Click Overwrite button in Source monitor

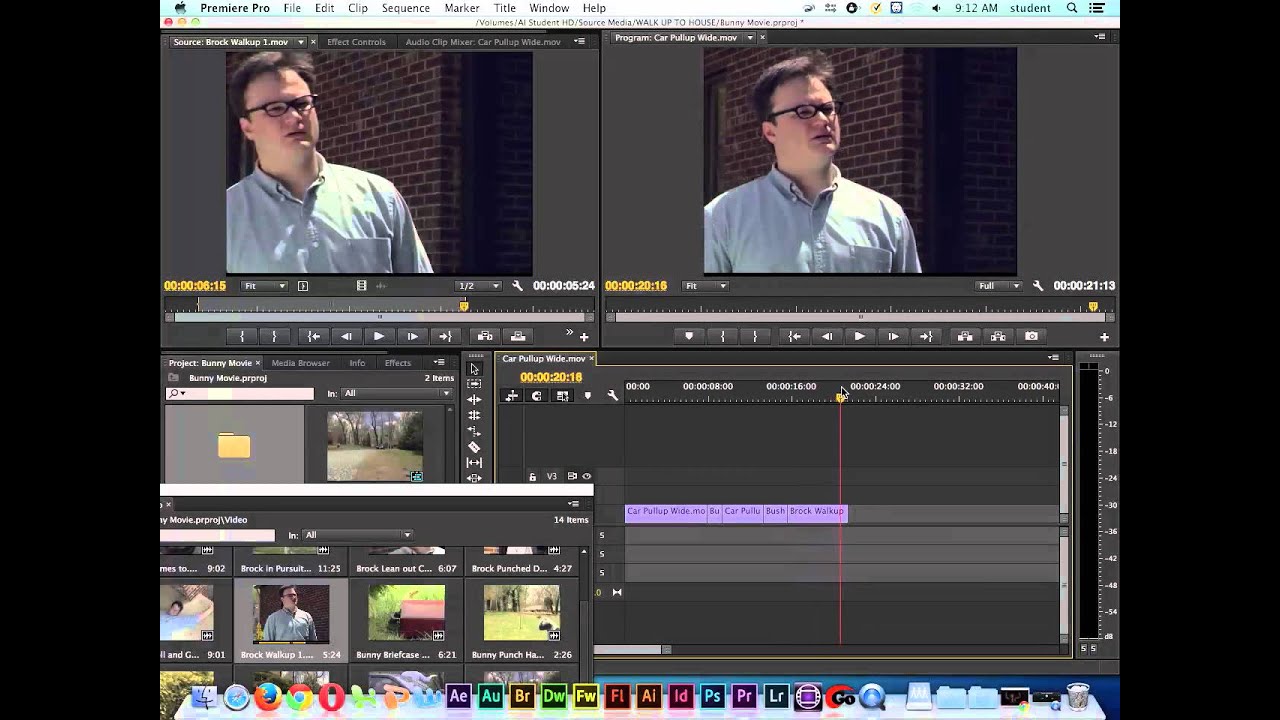(518, 337)
